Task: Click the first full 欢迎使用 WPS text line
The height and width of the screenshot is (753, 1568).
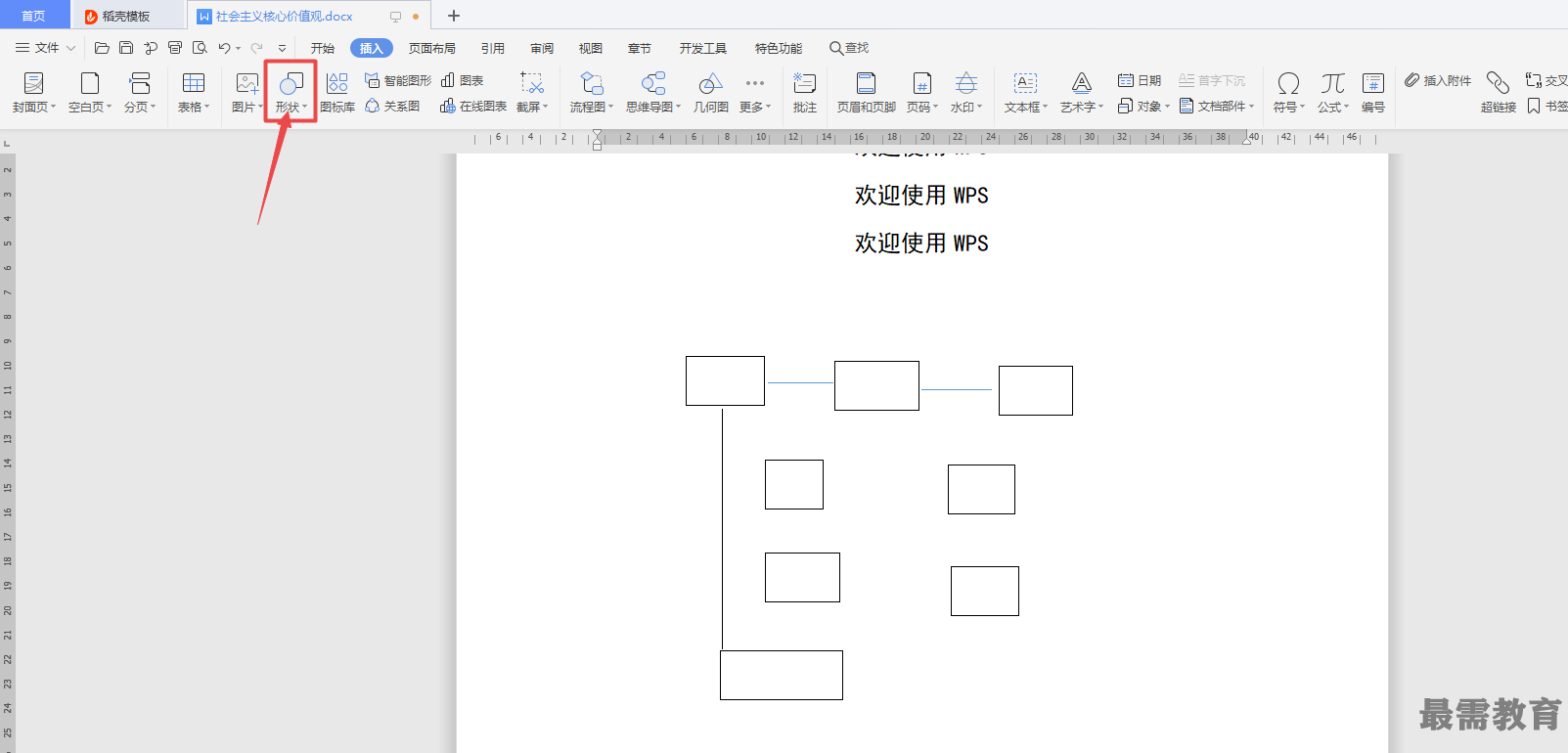Action: point(921,196)
